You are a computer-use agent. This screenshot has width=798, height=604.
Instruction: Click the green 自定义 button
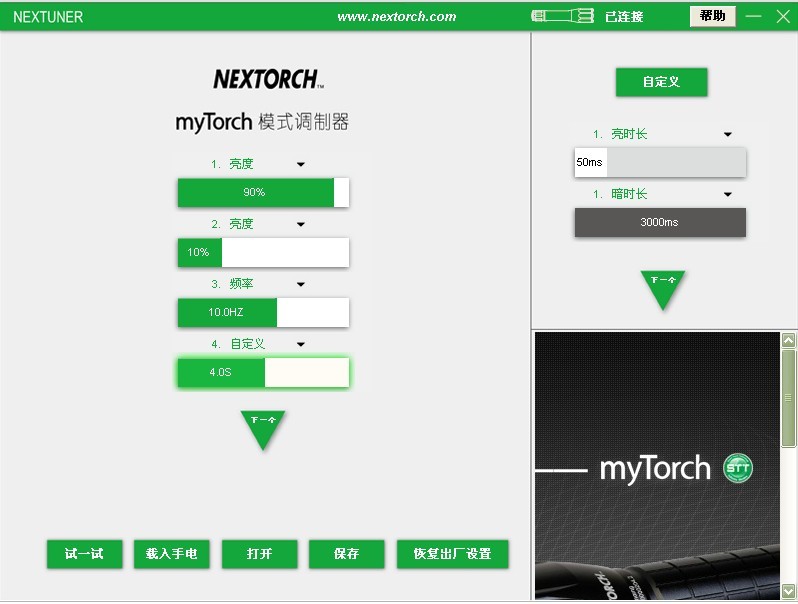[661, 82]
